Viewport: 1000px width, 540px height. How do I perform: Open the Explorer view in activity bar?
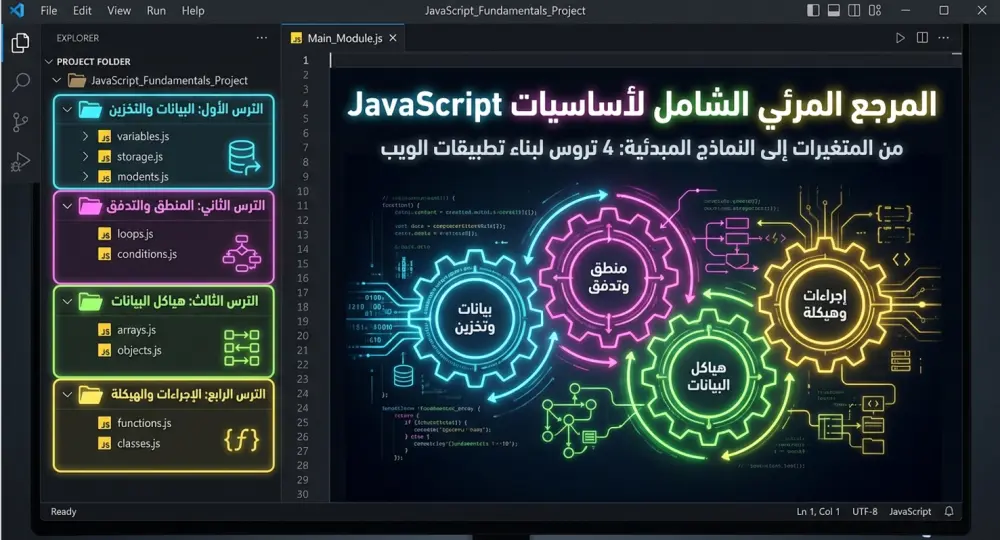coord(20,43)
